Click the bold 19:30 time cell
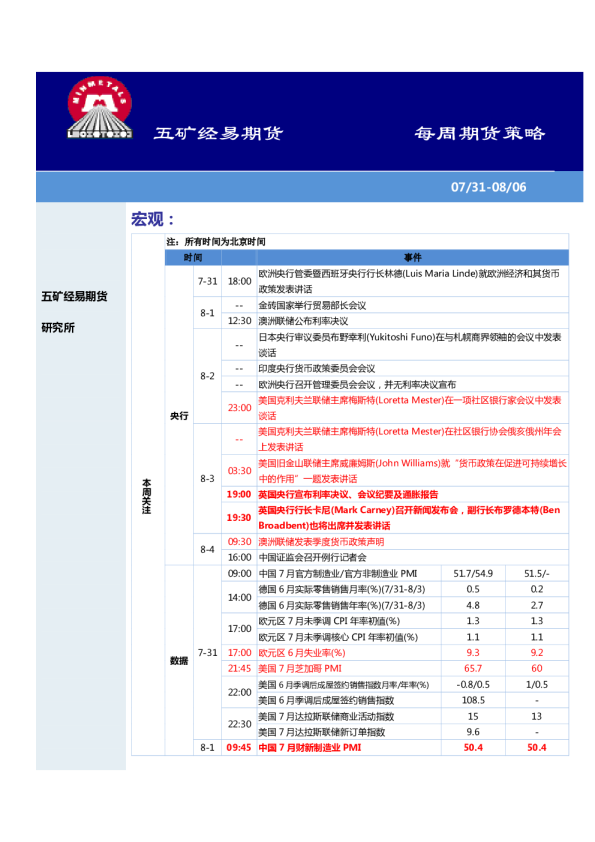The height and width of the screenshot is (842, 595). point(239,518)
